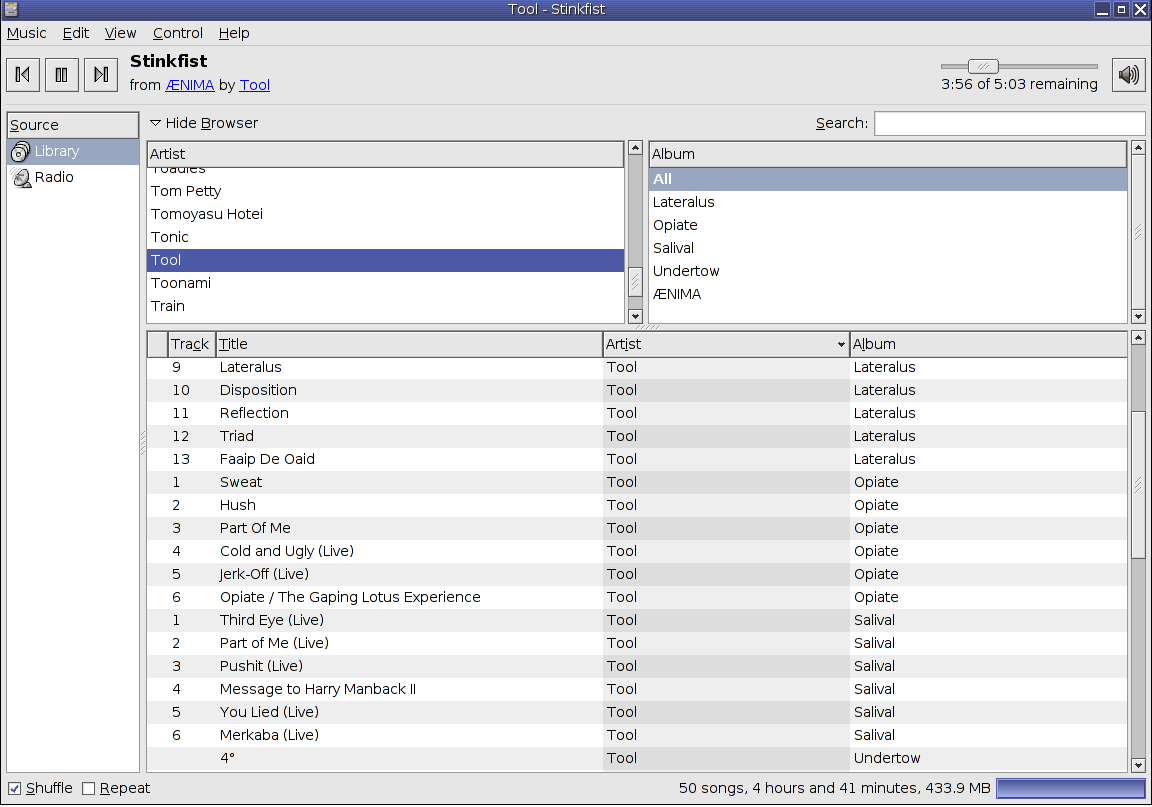Open the volume control speaker icon
The image size is (1152, 807).
[x=1128, y=74]
